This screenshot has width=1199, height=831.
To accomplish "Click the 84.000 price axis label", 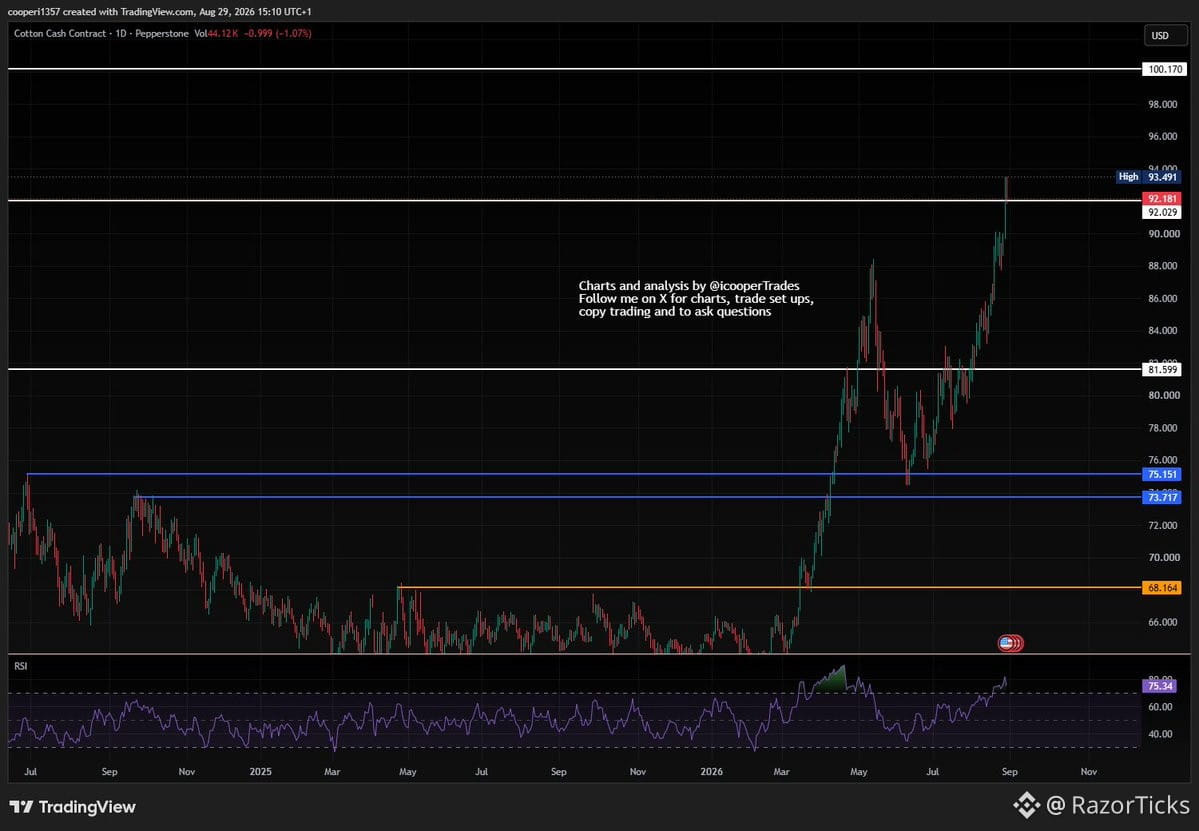I will (1163, 330).
